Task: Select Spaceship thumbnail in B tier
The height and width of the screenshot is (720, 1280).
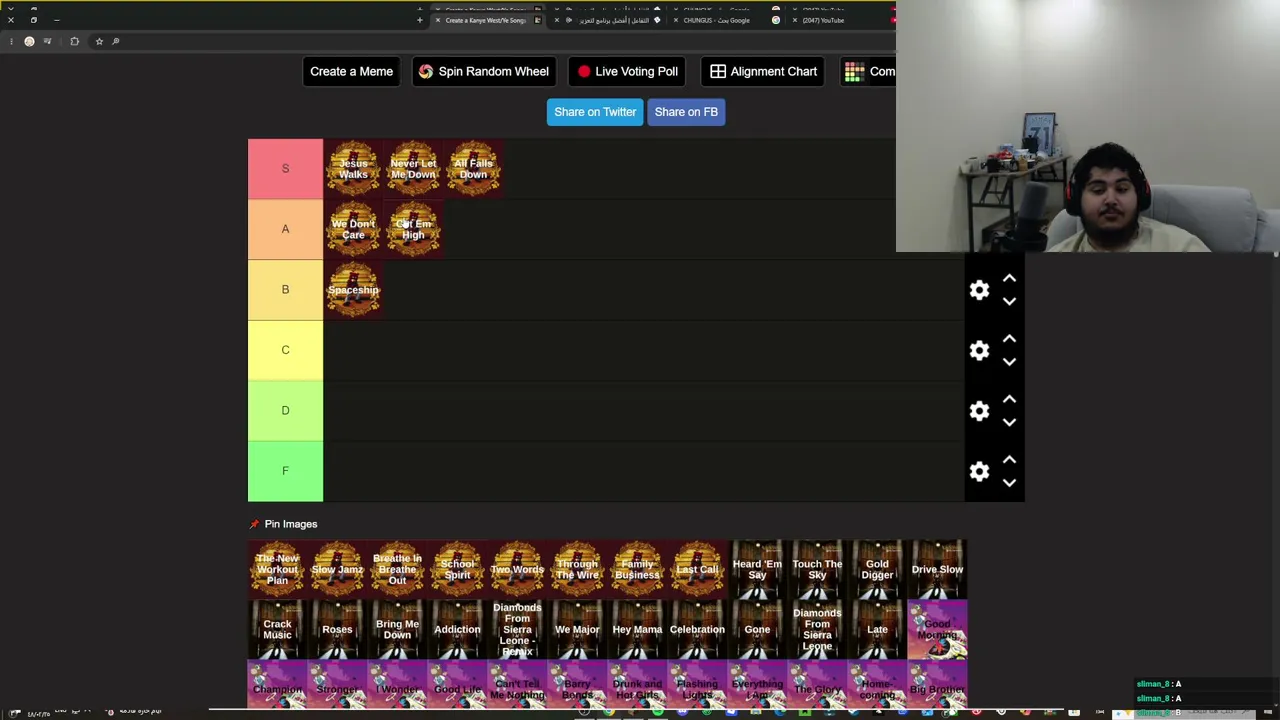Action: click(353, 290)
